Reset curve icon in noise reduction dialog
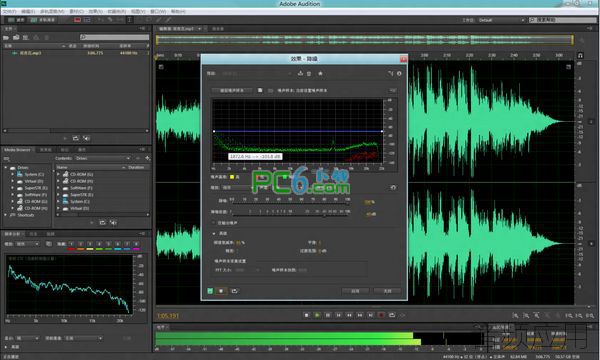The width and height of the screenshot is (600, 360). tap(393, 187)
